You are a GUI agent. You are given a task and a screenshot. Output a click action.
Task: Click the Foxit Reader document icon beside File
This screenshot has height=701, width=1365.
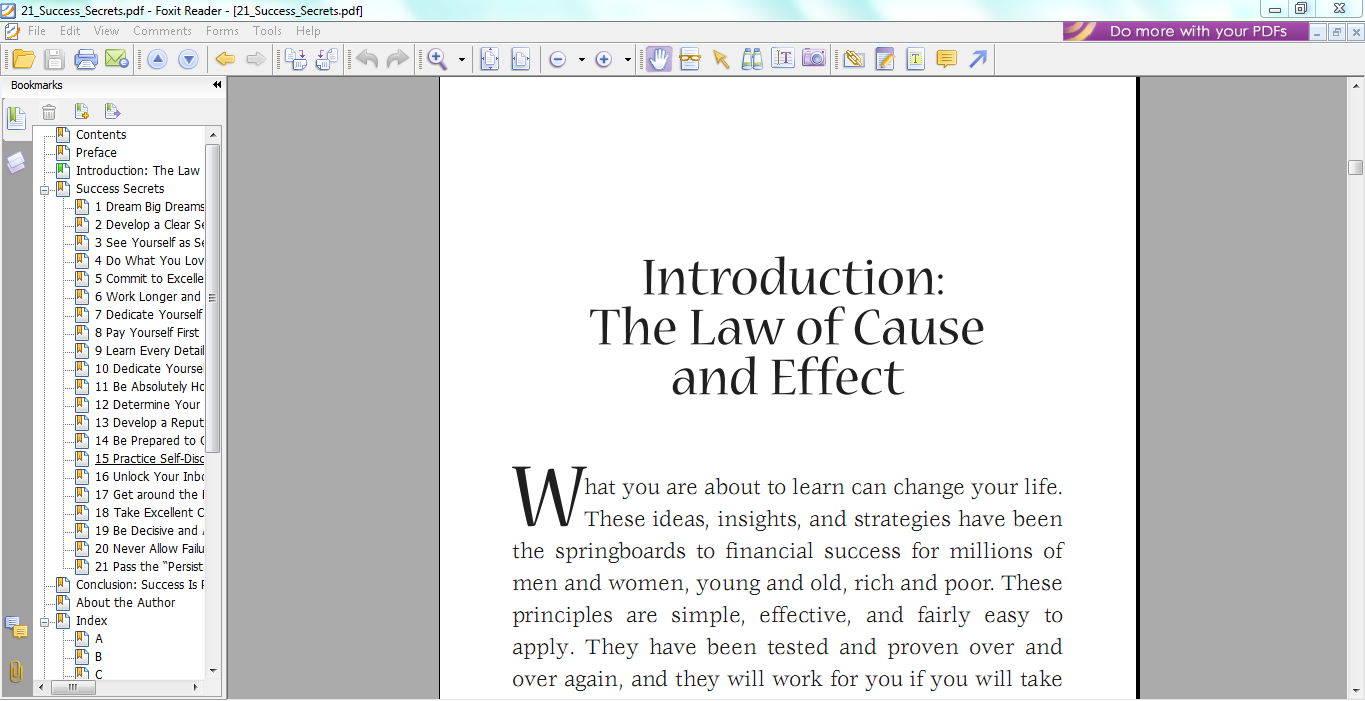pos(12,31)
